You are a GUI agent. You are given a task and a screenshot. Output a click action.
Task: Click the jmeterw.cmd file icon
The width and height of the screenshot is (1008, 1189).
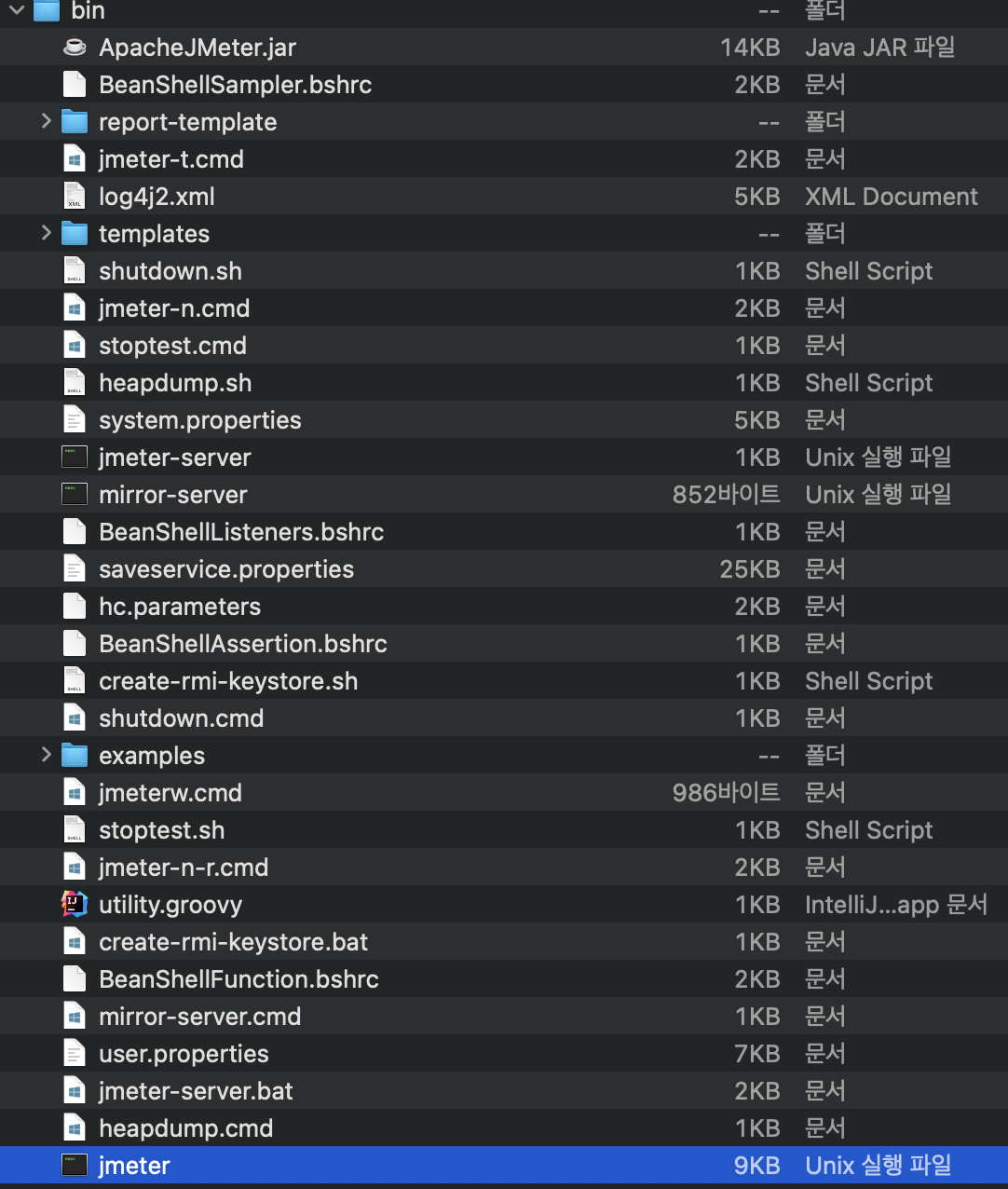(x=75, y=793)
